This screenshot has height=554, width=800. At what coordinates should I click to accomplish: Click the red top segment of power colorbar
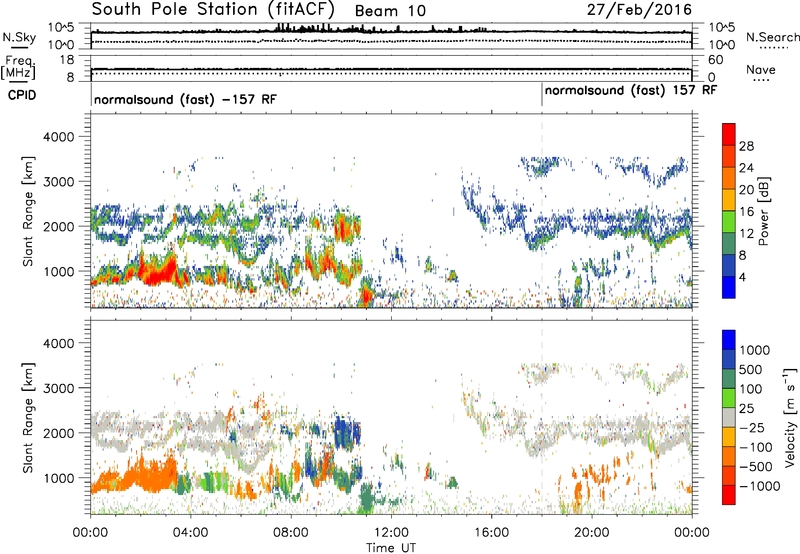[x=729, y=135]
